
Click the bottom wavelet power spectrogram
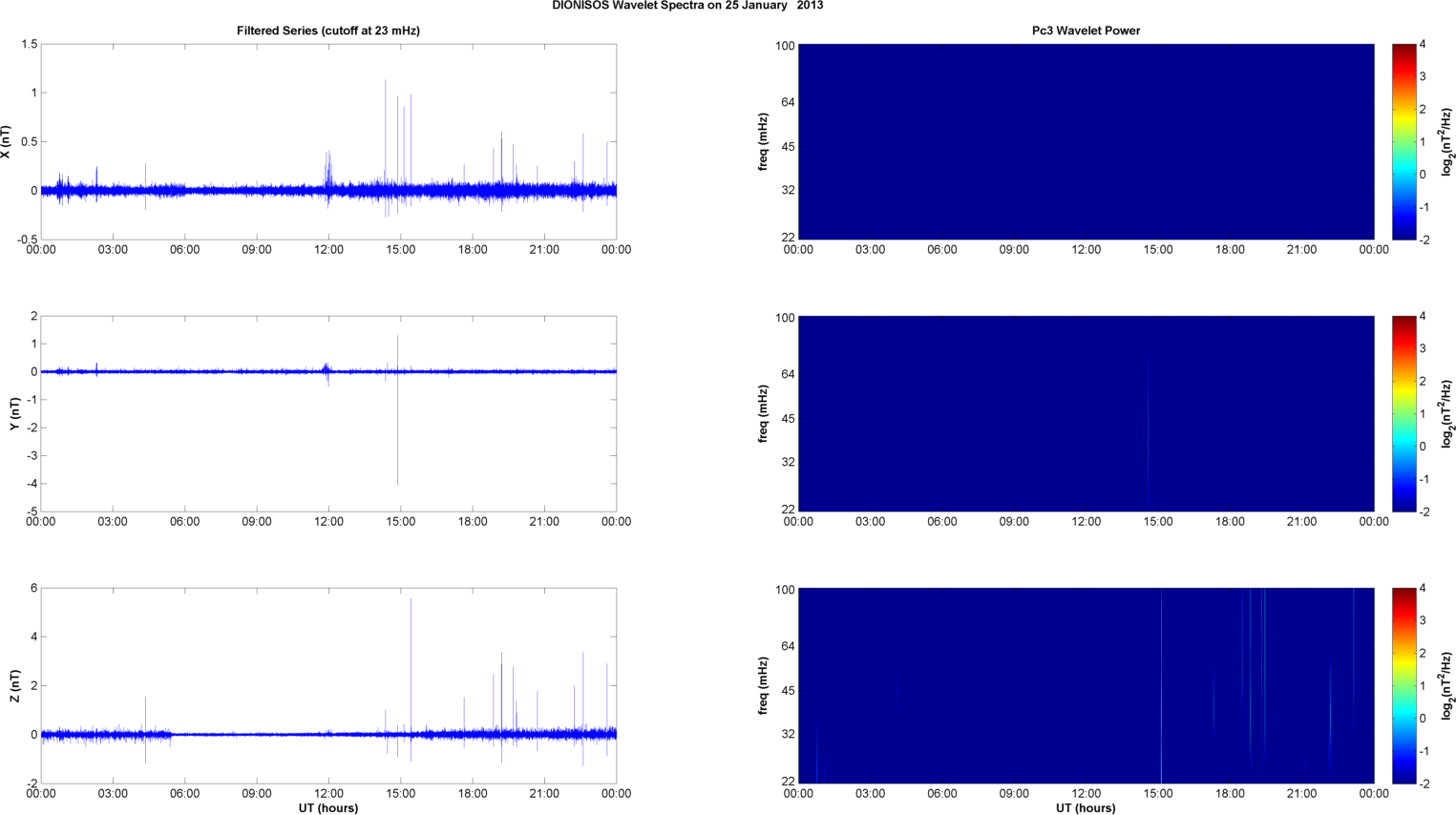[x=1086, y=685]
